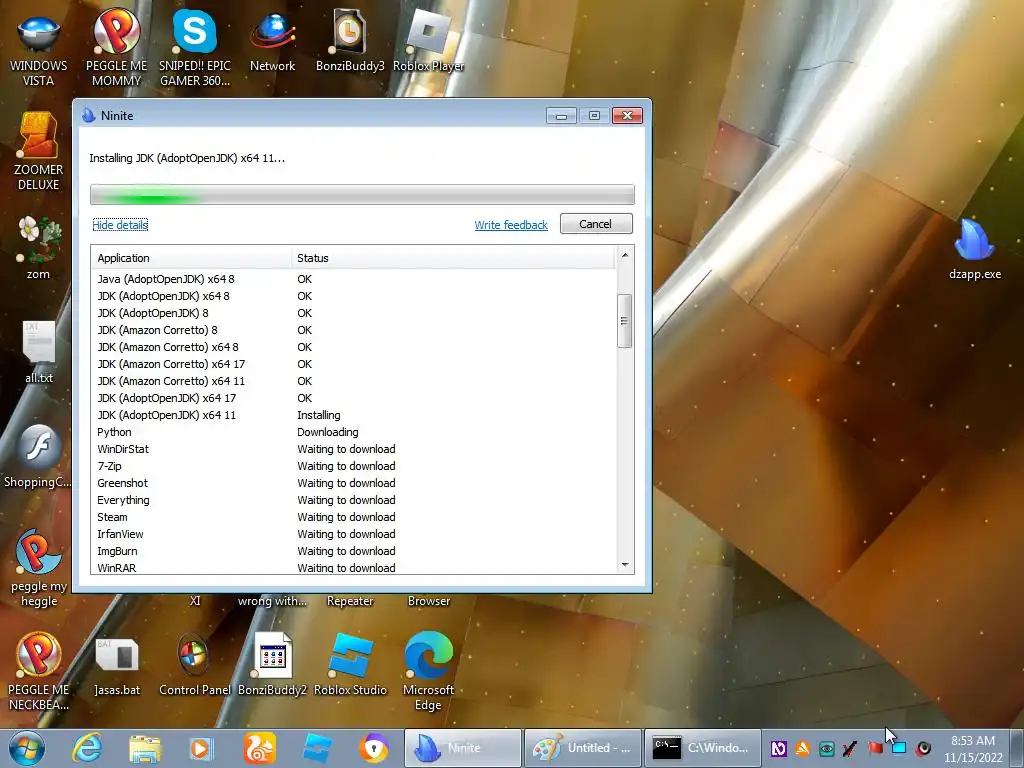Open Windows Explorer folder in taskbar
This screenshot has width=1024, height=768.
pos(144,748)
